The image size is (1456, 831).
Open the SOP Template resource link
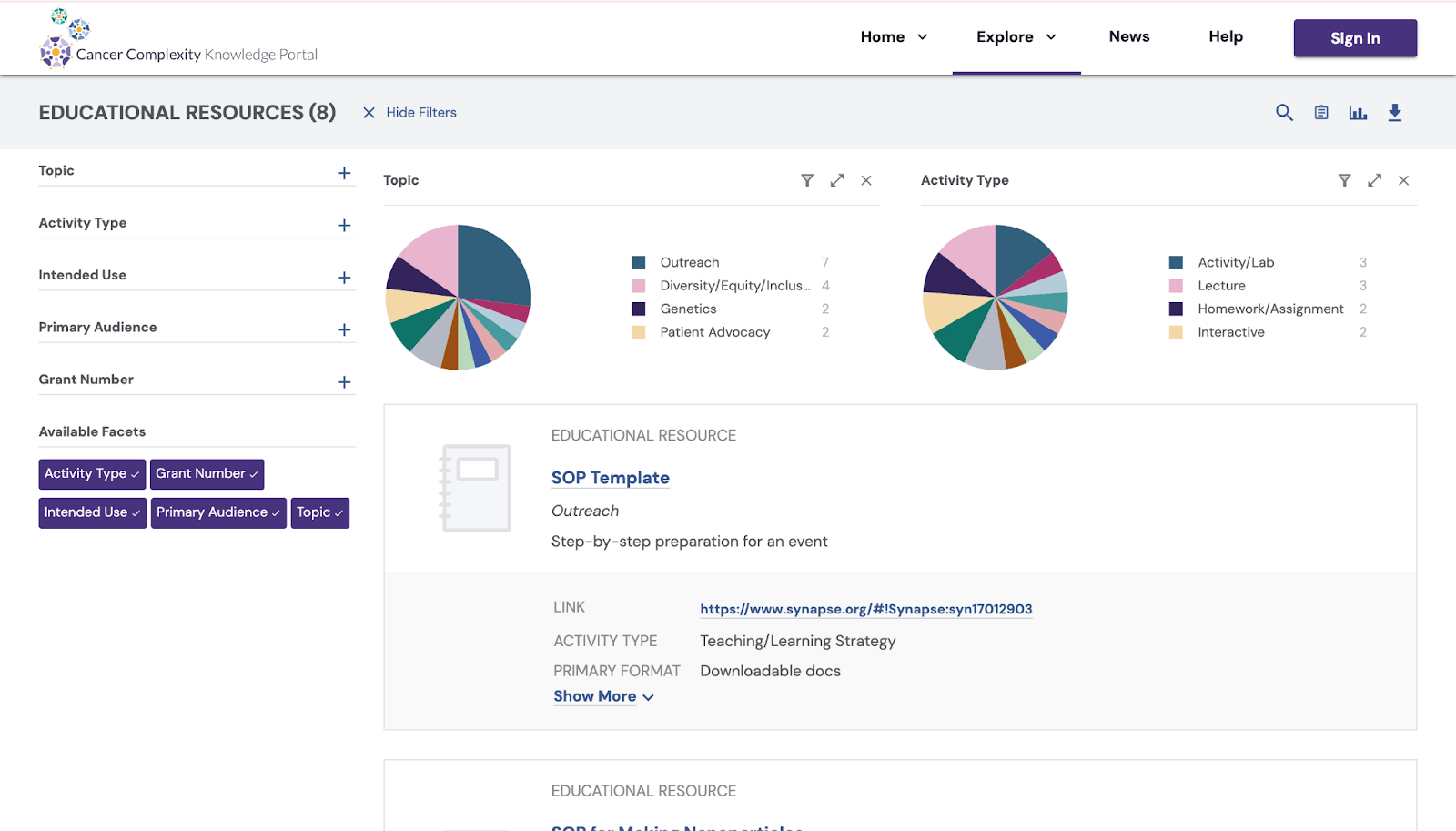point(610,478)
